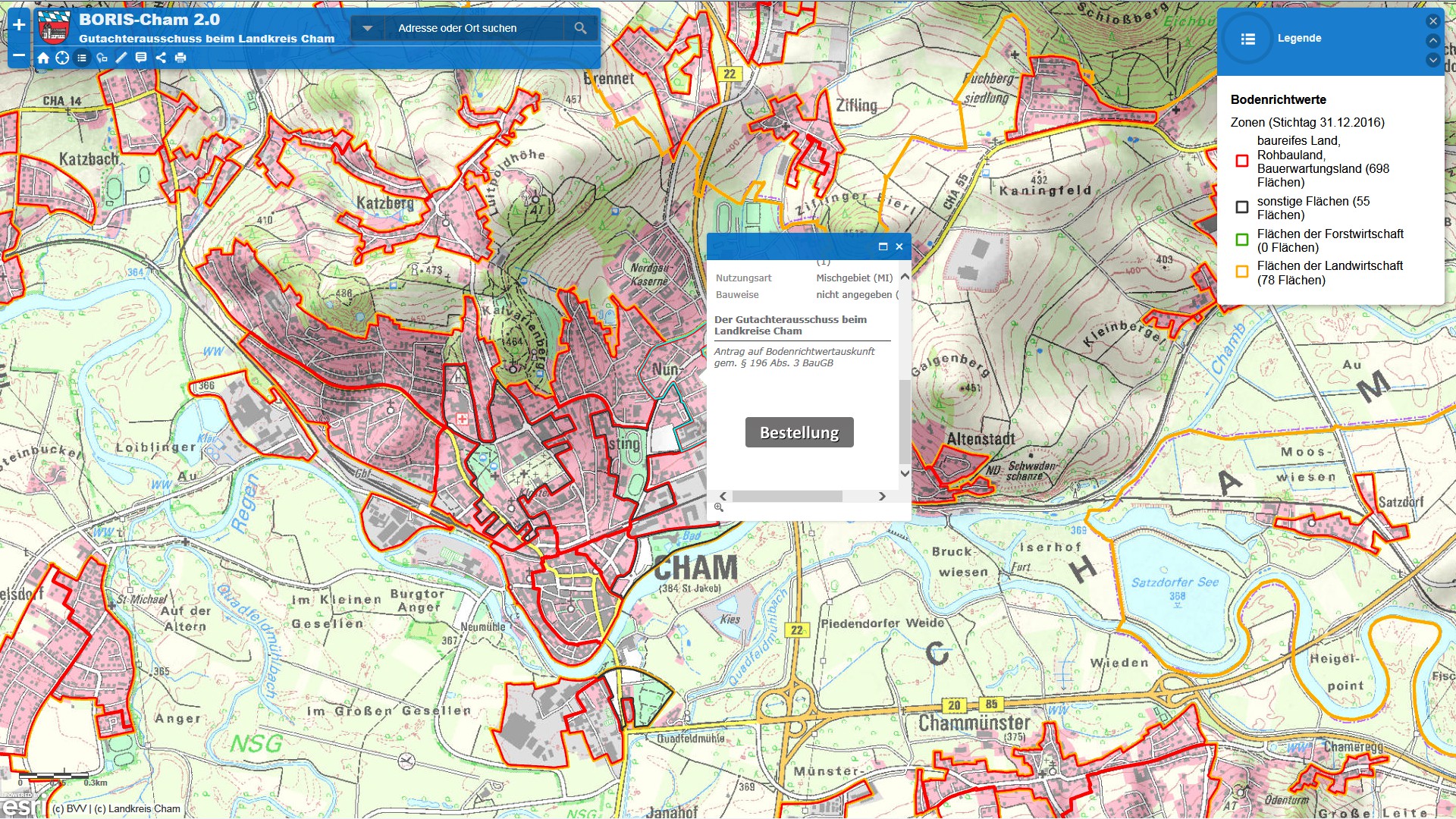Open the search source dropdown arrow
1456x819 pixels.
368,28
